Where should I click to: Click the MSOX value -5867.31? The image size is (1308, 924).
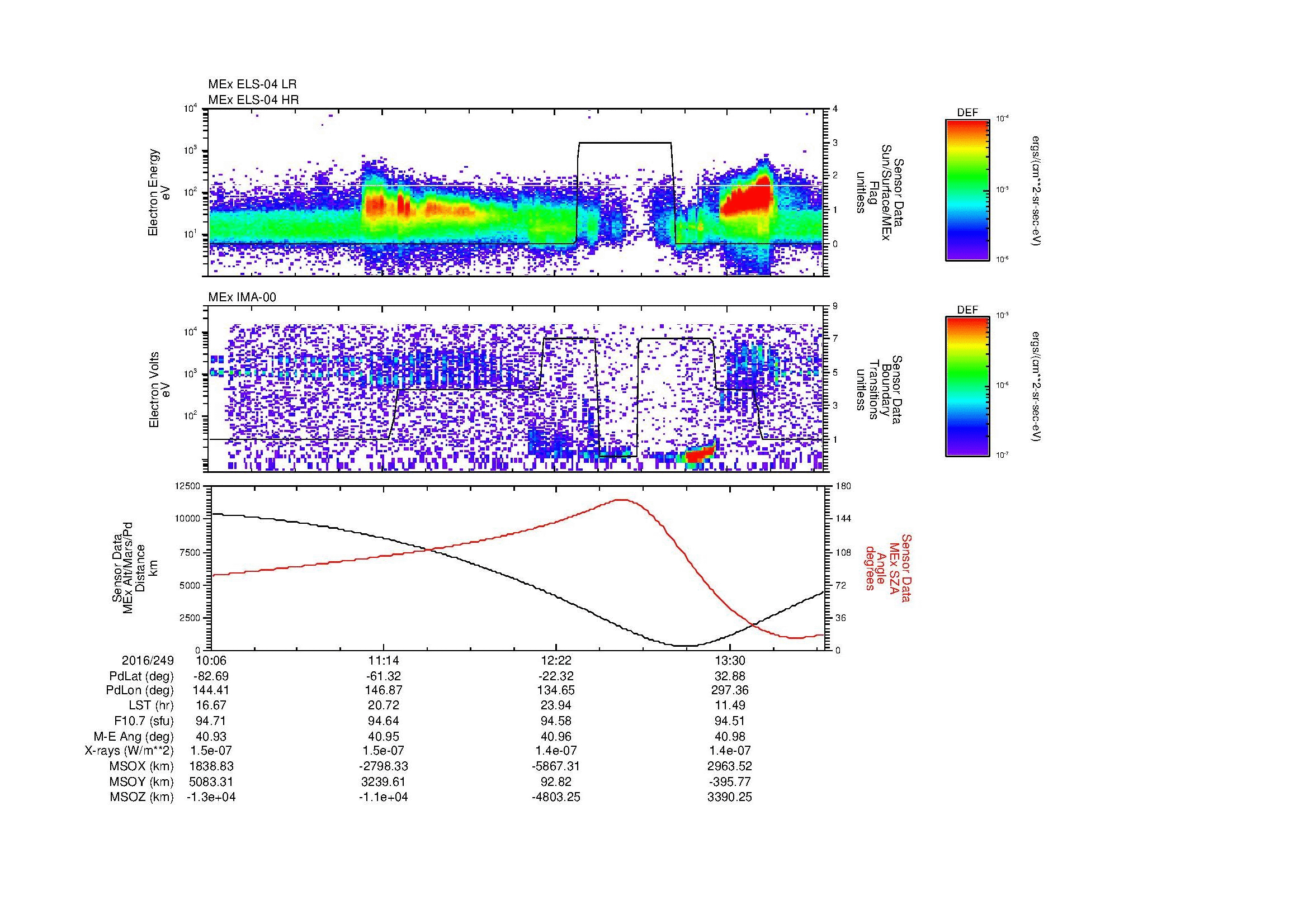555,766
